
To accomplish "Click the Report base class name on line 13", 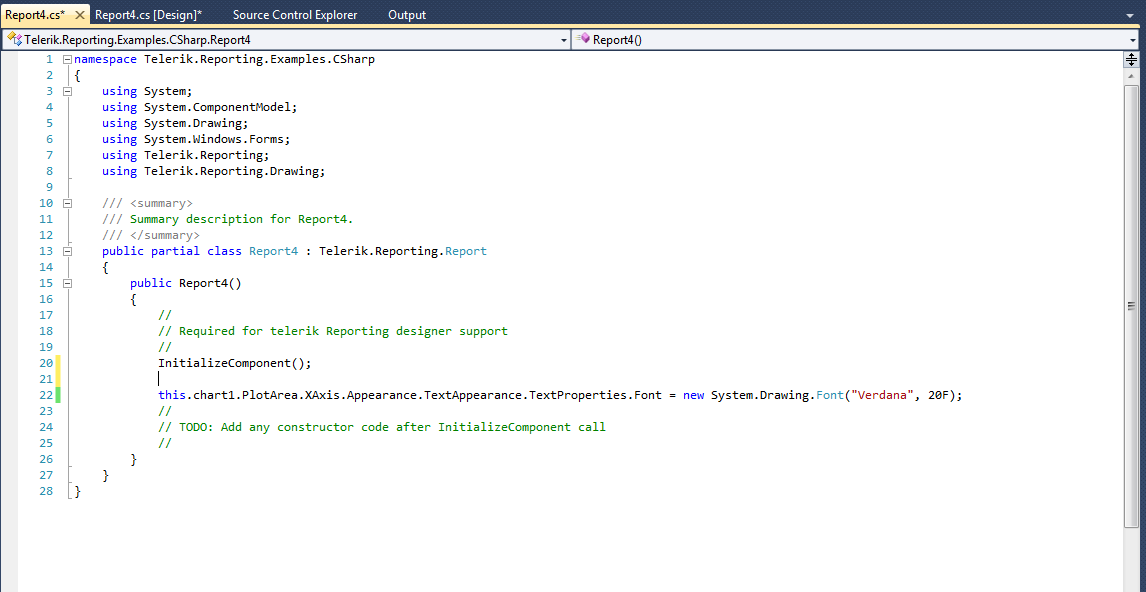I will click(x=466, y=251).
